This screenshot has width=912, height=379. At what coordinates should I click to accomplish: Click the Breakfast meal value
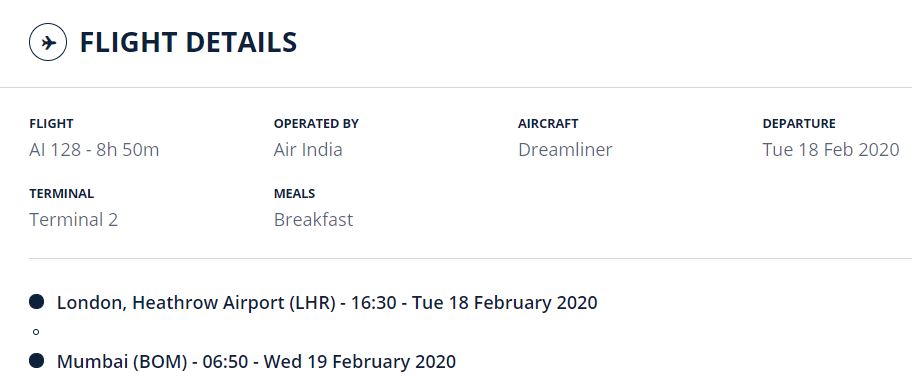point(314,220)
